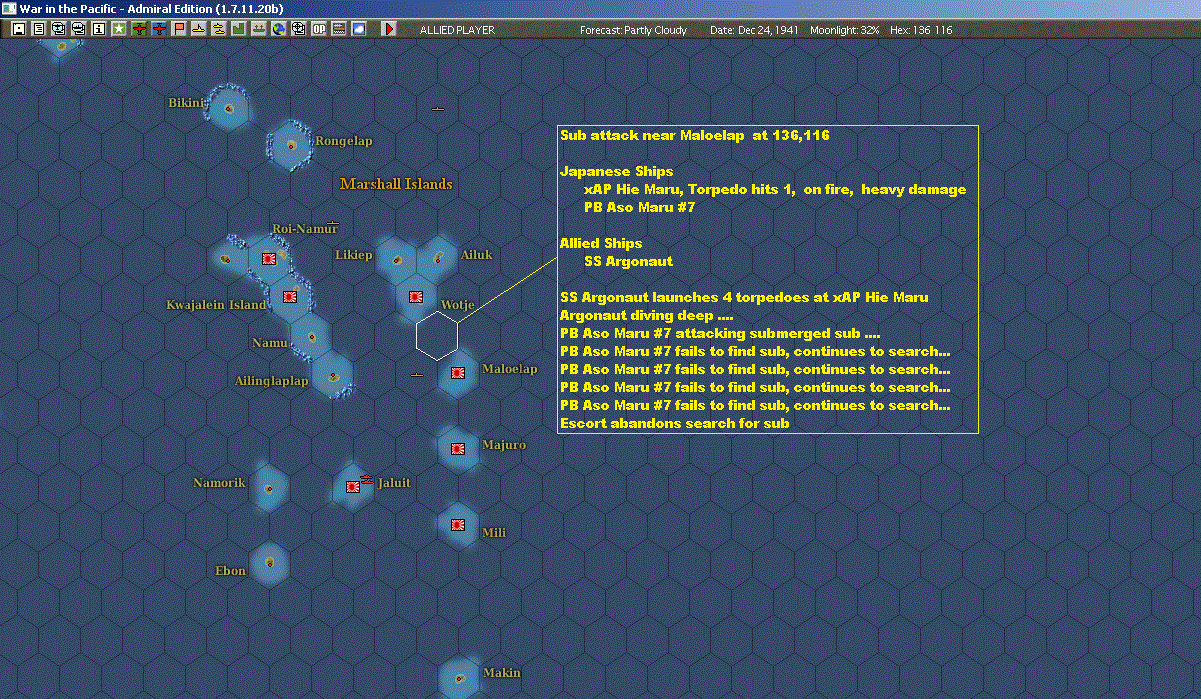Click the crosshair target toolbar icon
Image resolution: width=1201 pixels, height=699 pixels.
[298, 29]
